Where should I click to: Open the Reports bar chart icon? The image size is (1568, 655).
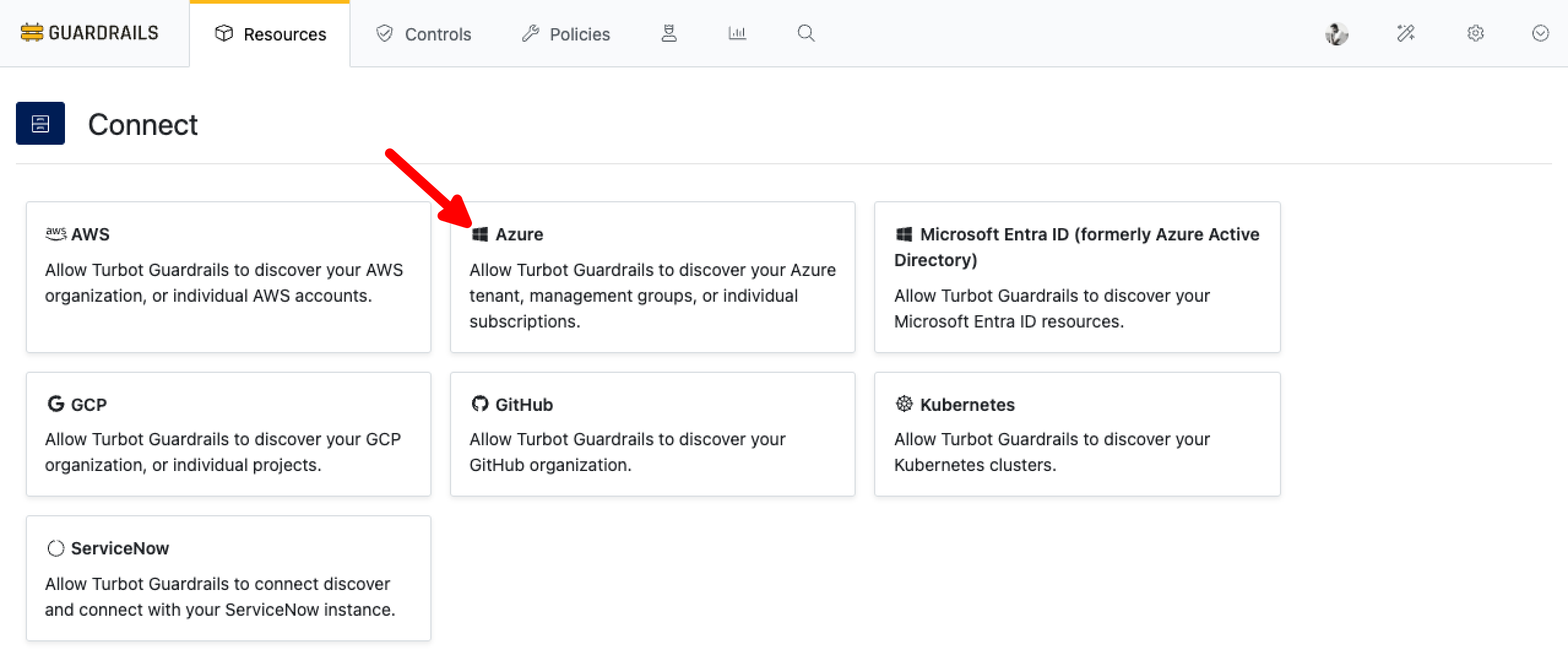pyautogui.click(x=737, y=33)
